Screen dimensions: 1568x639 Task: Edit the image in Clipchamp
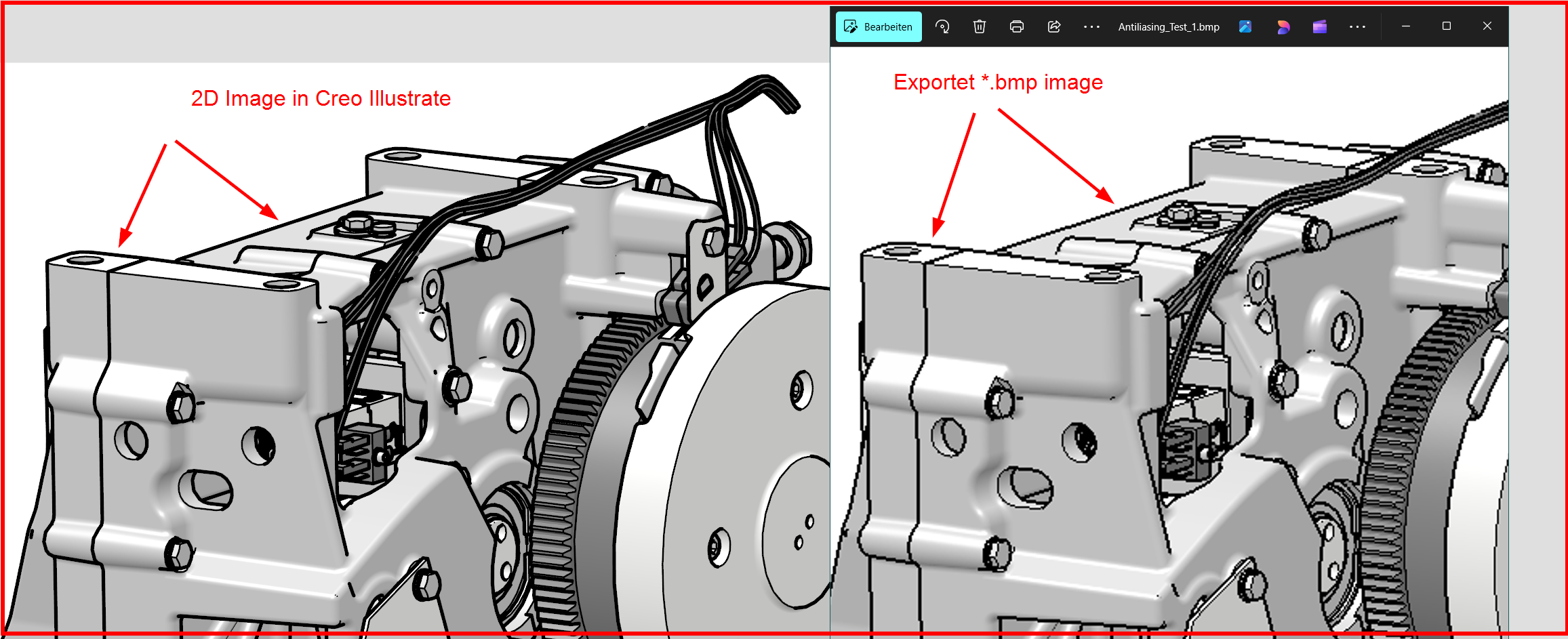1320,26
